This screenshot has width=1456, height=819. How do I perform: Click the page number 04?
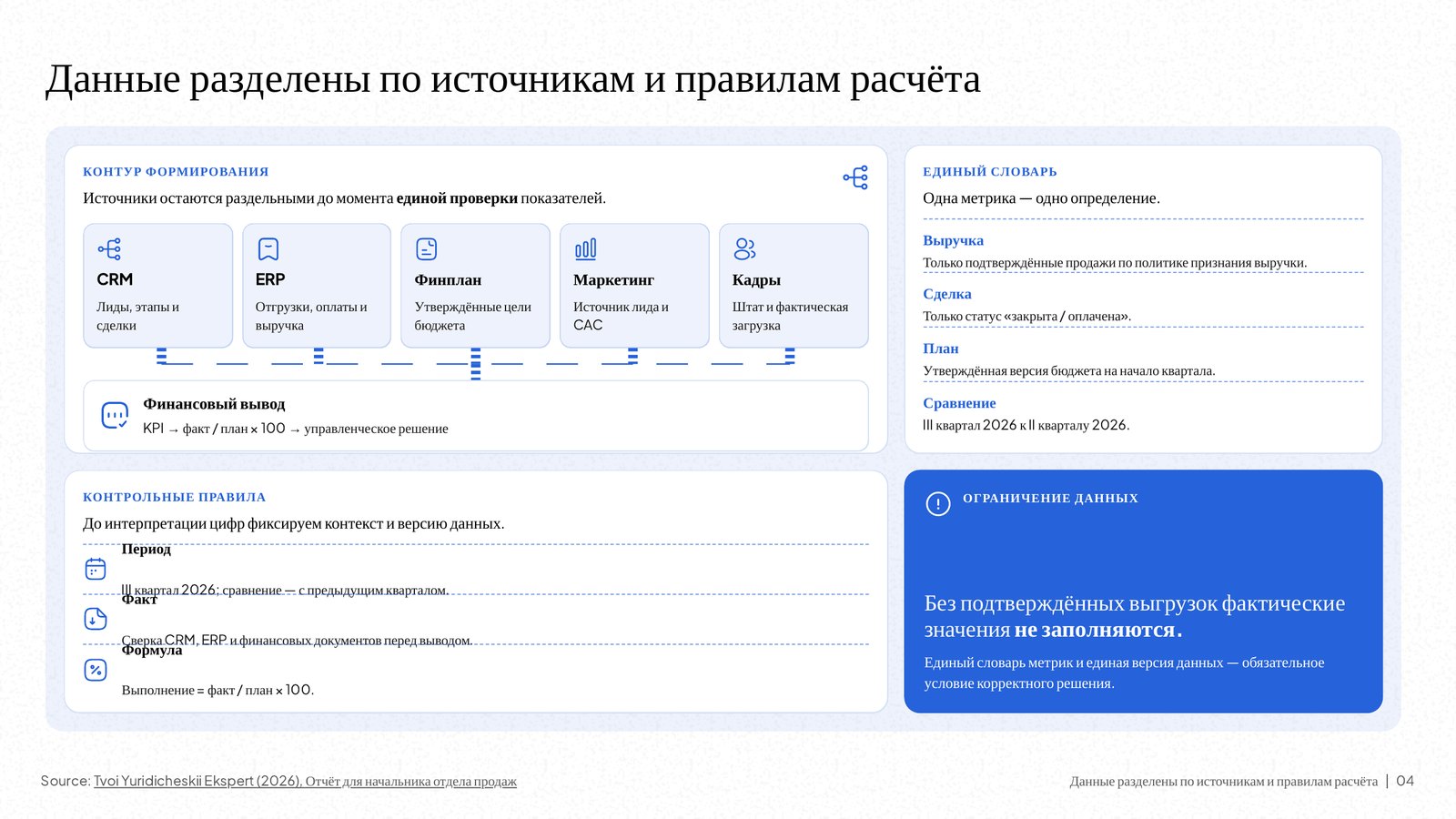[1405, 781]
